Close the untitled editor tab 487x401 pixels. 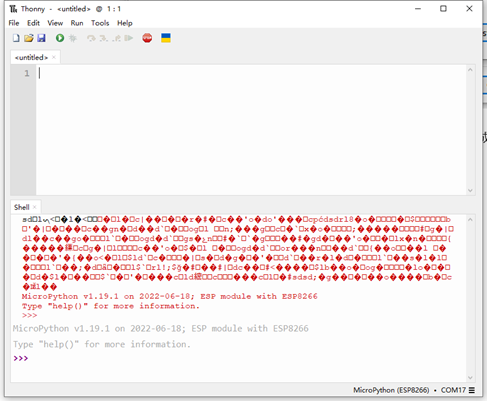(54, 57)
